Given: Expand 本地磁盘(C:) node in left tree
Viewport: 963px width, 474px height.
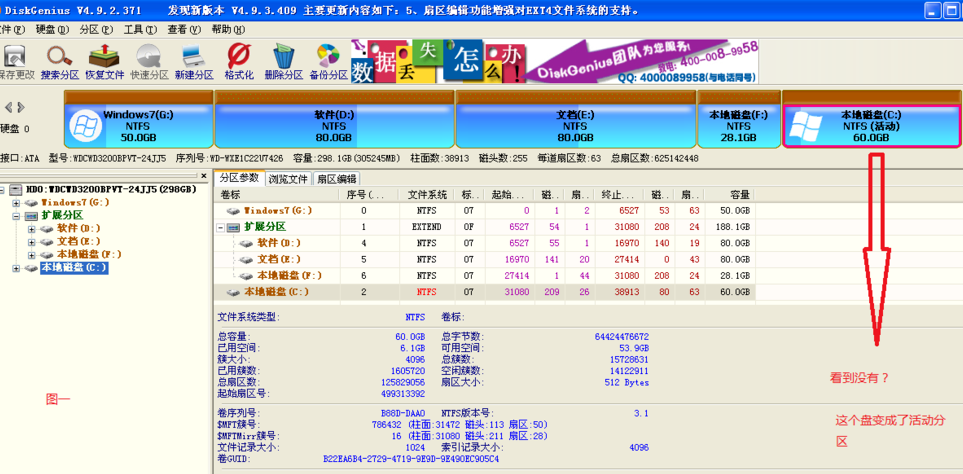Looking at the screenshot, I should click(x=16, y=268).
